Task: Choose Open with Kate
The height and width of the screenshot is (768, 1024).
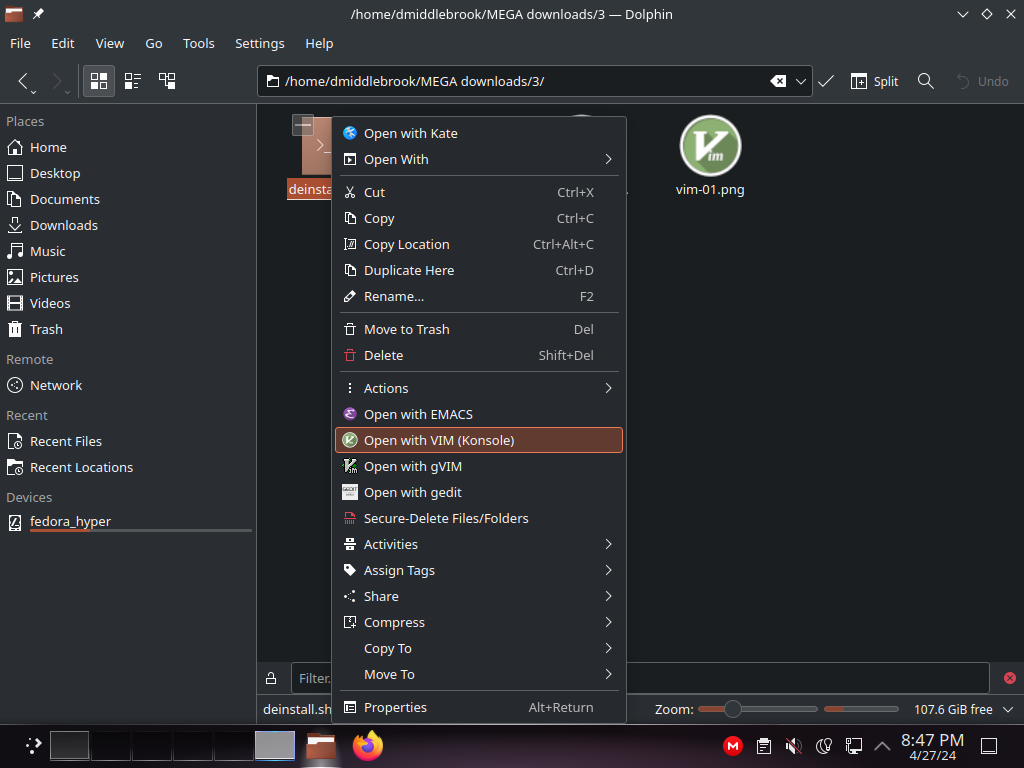Action: [x=479, y=133]
